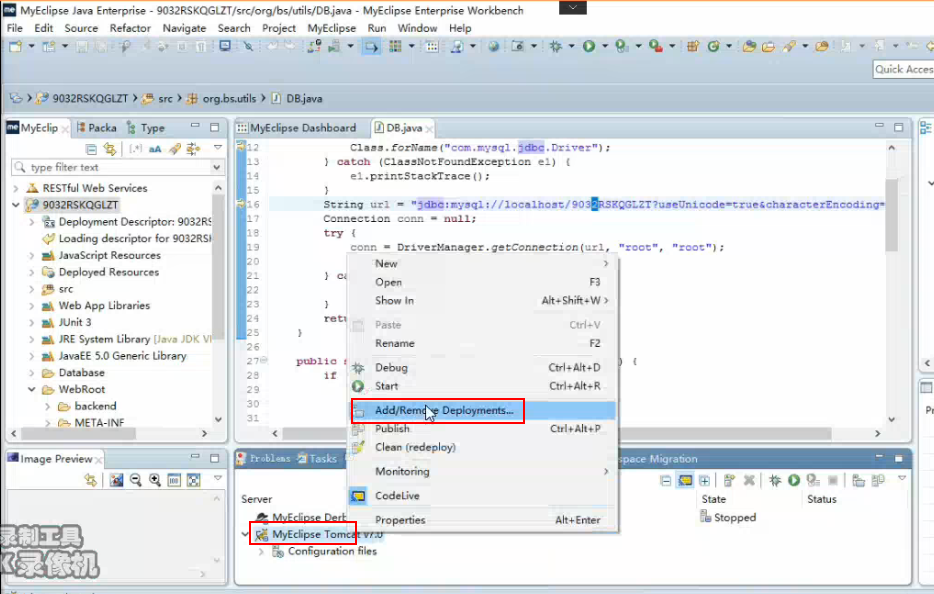Screen dimensions: 934x594
Task: Click the debug server icon in Servers toolbar
Action: [x=774, y=480]
